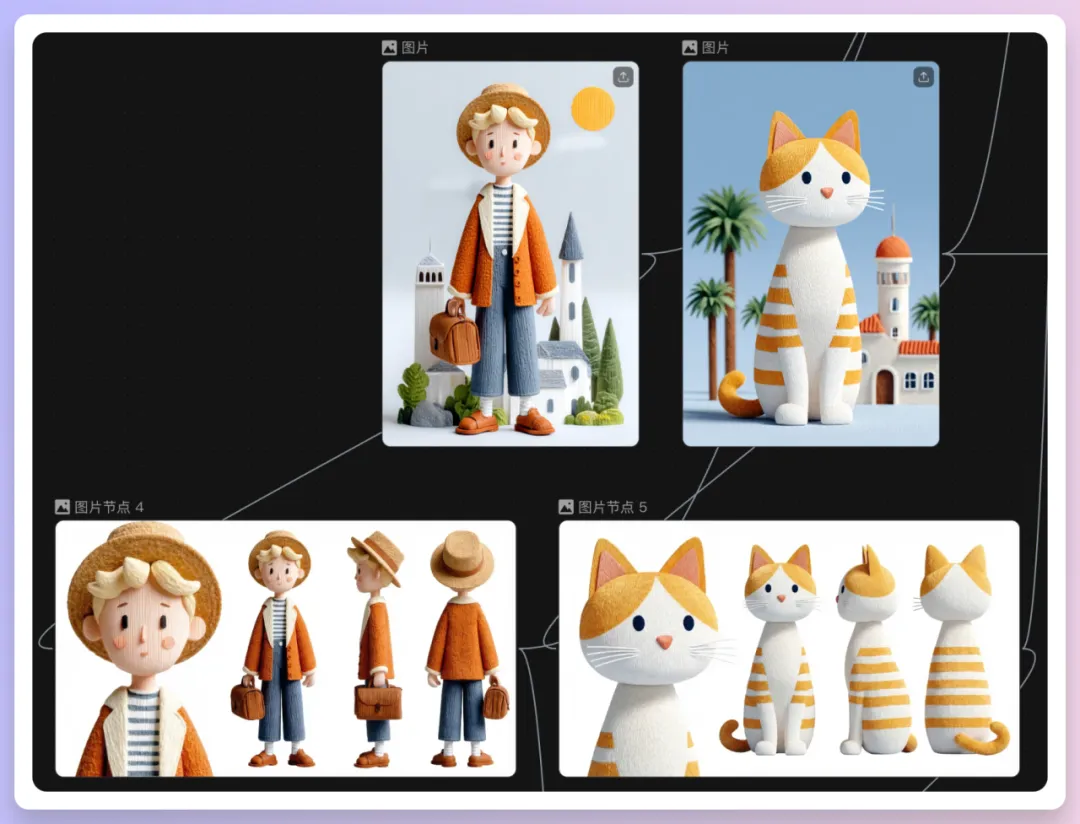Image resolution: width=1080 pixels, height=824 pixels.
Task: Click the cat's side view in 图片节点 5
Action: pyautogui.click(x=870, y=650)
